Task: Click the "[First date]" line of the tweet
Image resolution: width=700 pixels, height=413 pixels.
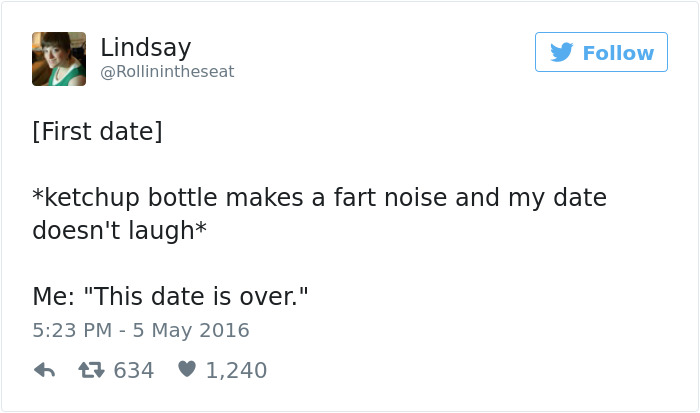Action: pos(97,132)
